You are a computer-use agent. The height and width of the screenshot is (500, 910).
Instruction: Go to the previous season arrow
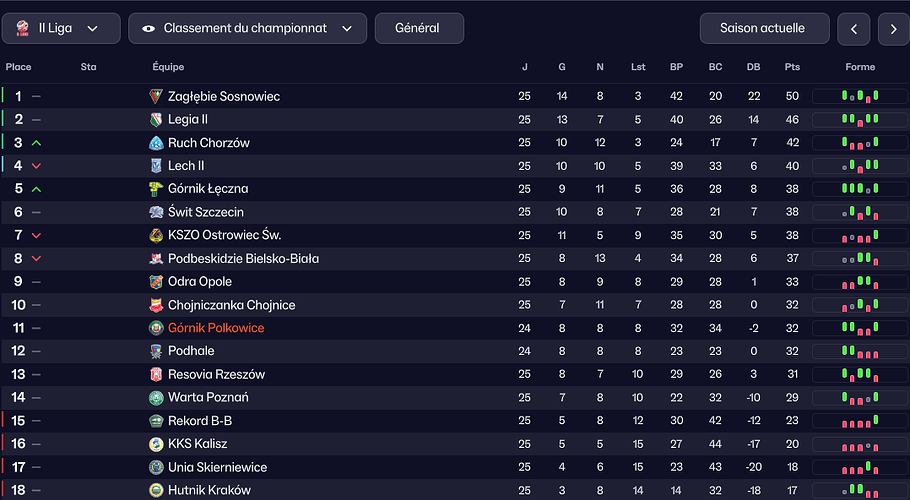coord(853,30)
